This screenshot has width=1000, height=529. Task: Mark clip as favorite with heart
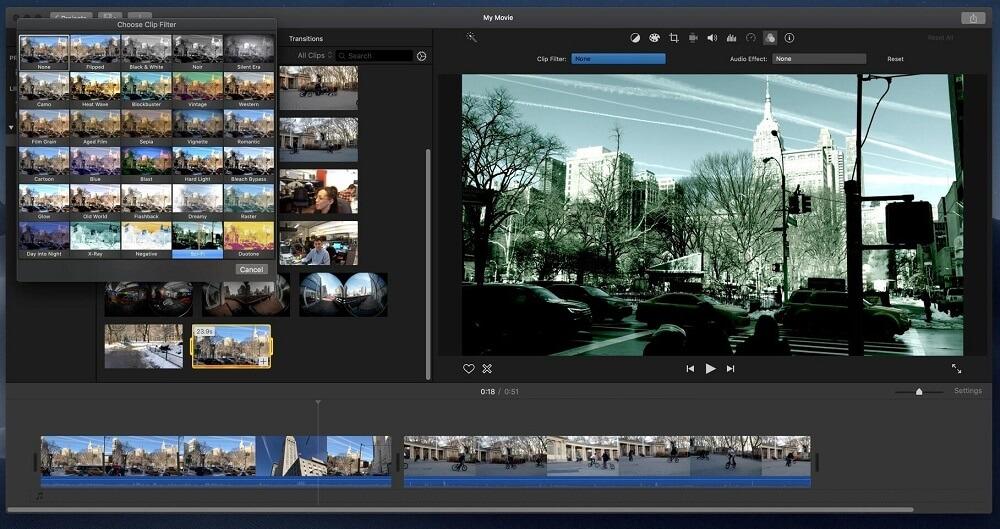pos(468,369)
